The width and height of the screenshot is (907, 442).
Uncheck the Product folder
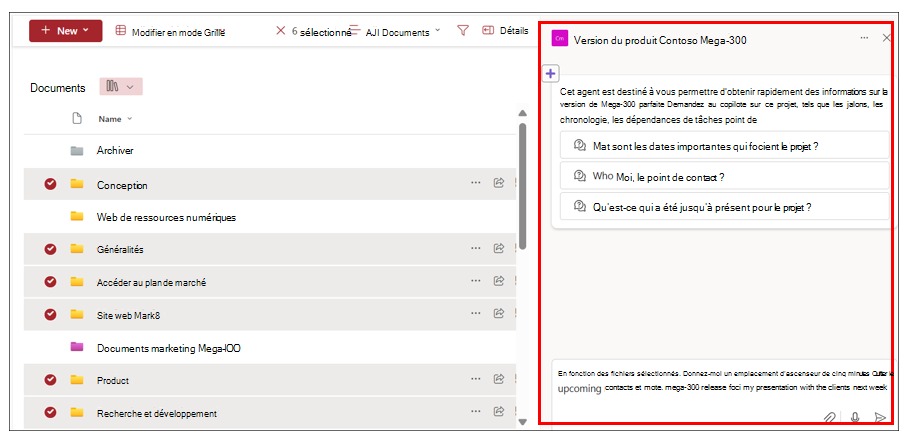(50, 380)
